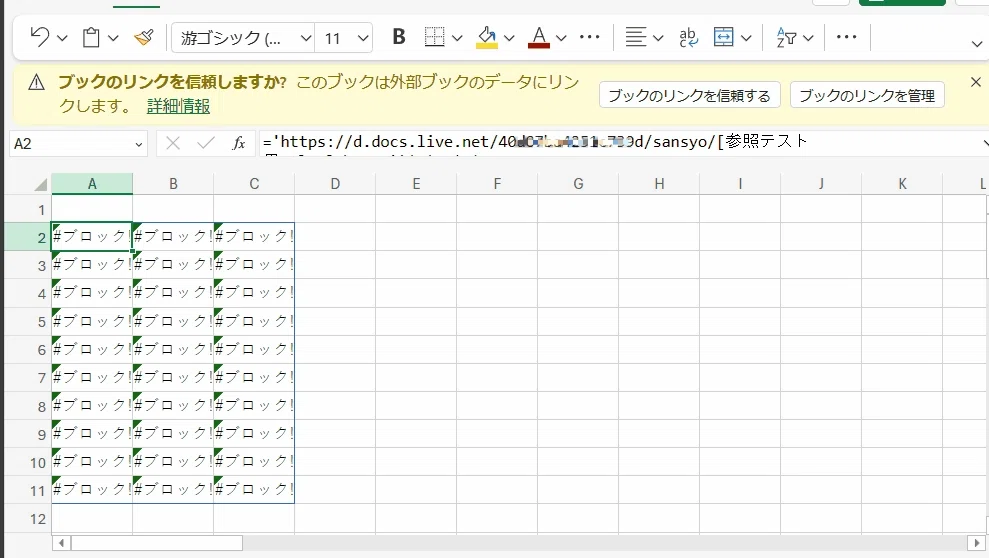This screenshot has width=989, height=558.
Task: Click the Paste clipboard icon
Action: point(91,37)
